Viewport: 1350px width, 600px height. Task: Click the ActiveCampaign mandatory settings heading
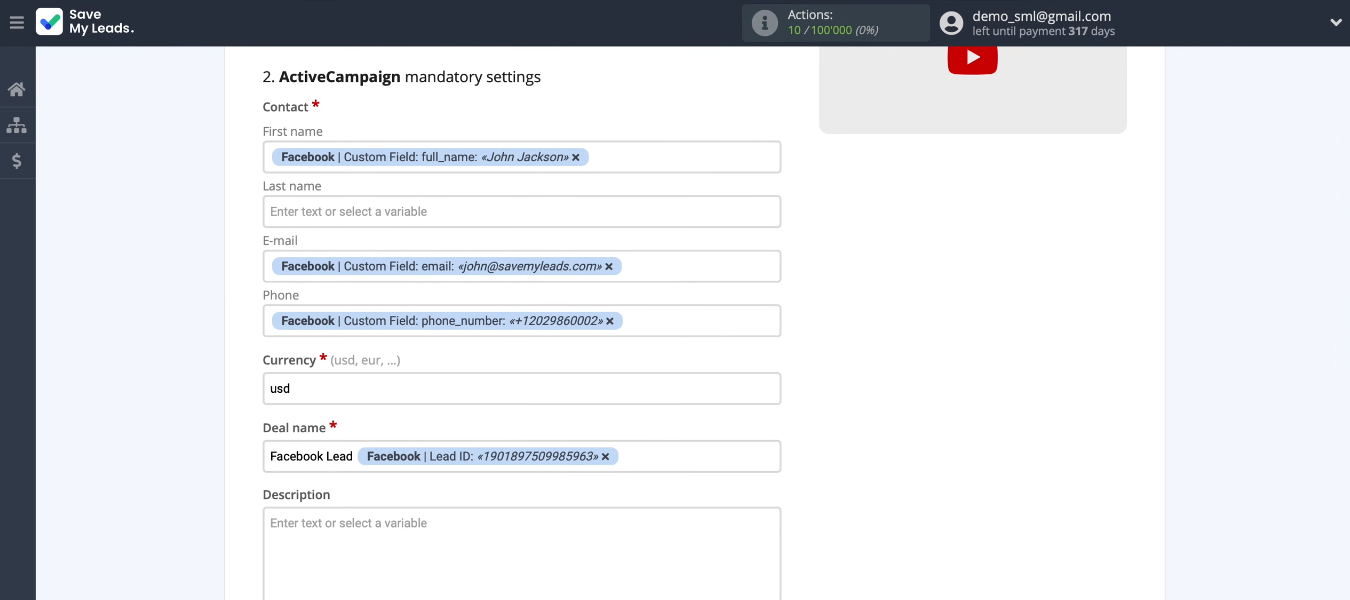click(401, 77)
